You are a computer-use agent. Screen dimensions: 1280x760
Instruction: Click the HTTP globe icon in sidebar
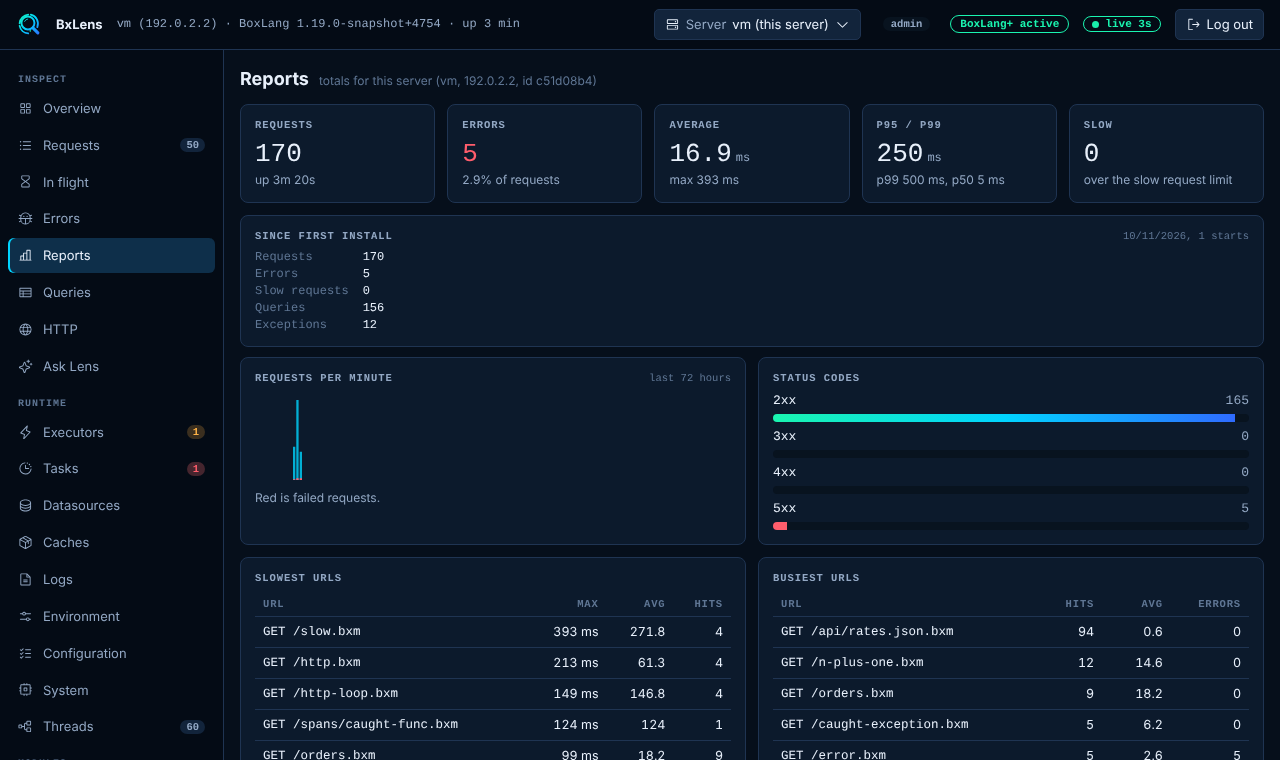(x=25, y=329)
